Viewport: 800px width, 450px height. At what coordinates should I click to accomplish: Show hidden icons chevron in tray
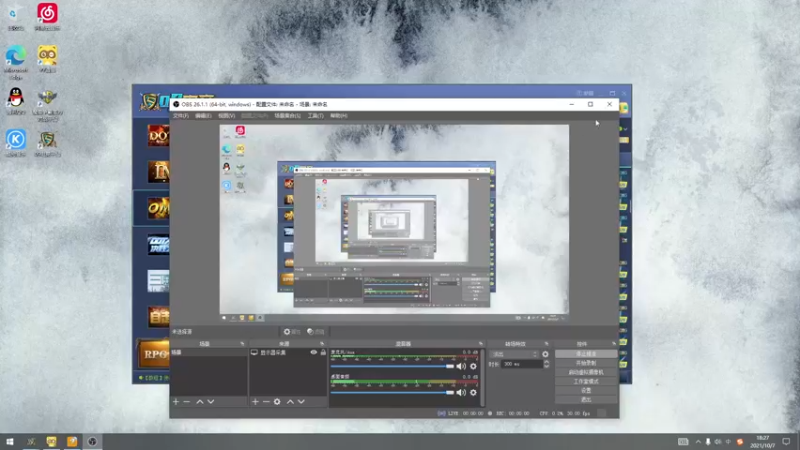pos(698,442)
